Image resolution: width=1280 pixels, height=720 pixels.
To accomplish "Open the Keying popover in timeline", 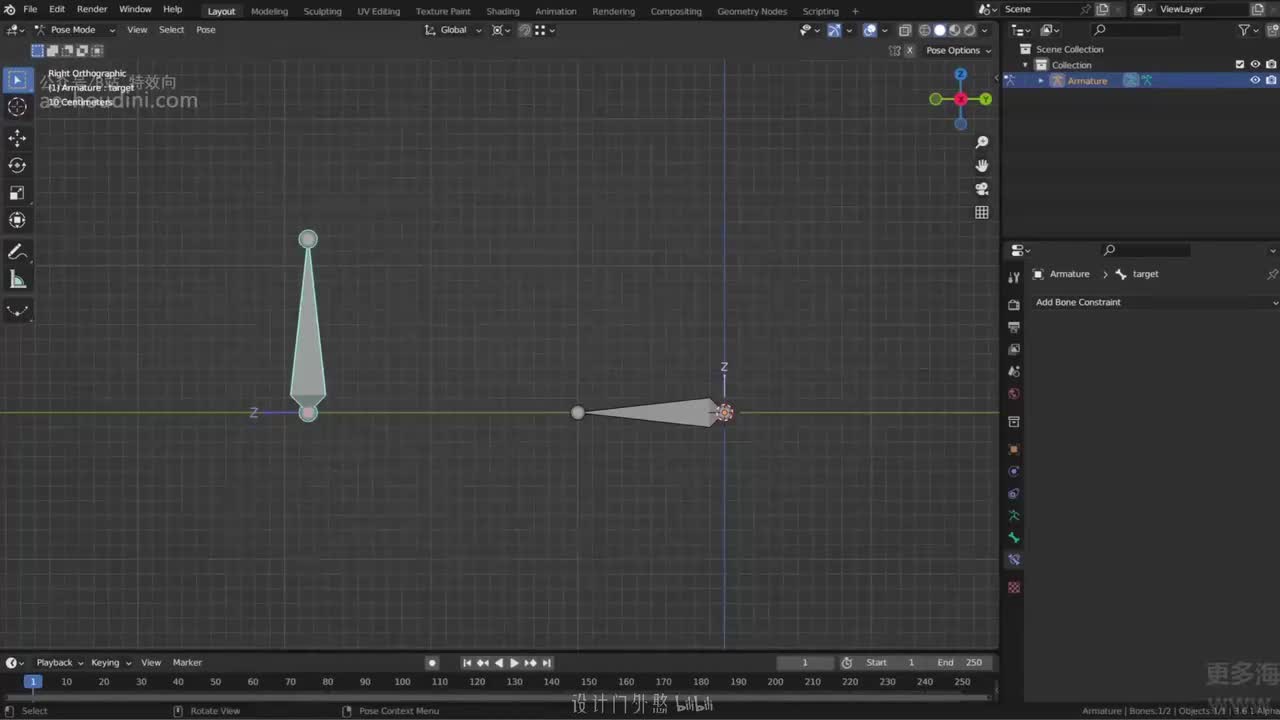I will (110, 662).
